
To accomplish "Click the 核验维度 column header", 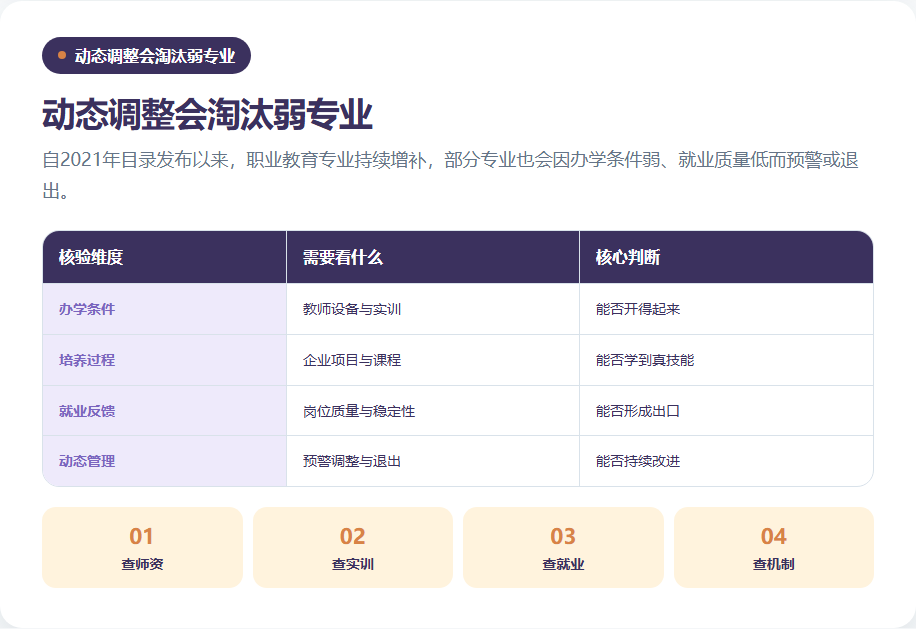I will [x=164, y=257].
